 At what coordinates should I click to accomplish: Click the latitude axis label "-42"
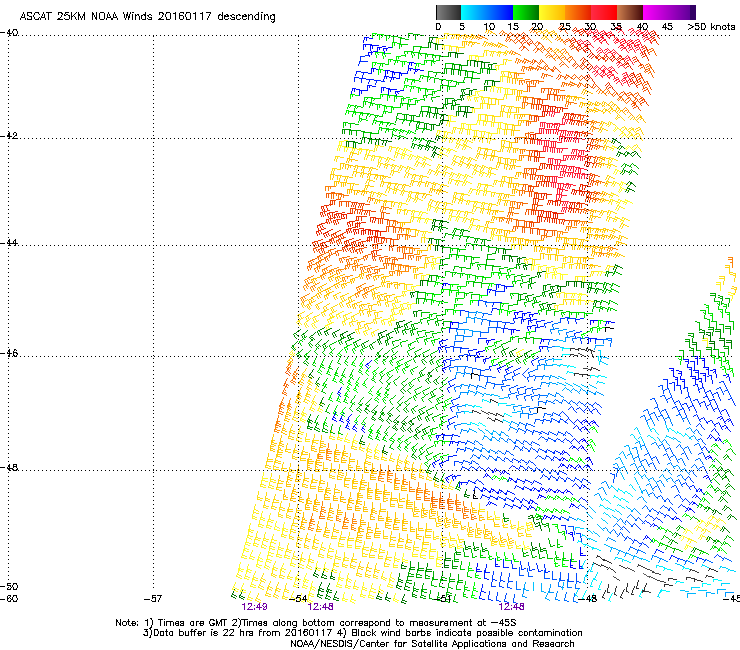(9, 136)
